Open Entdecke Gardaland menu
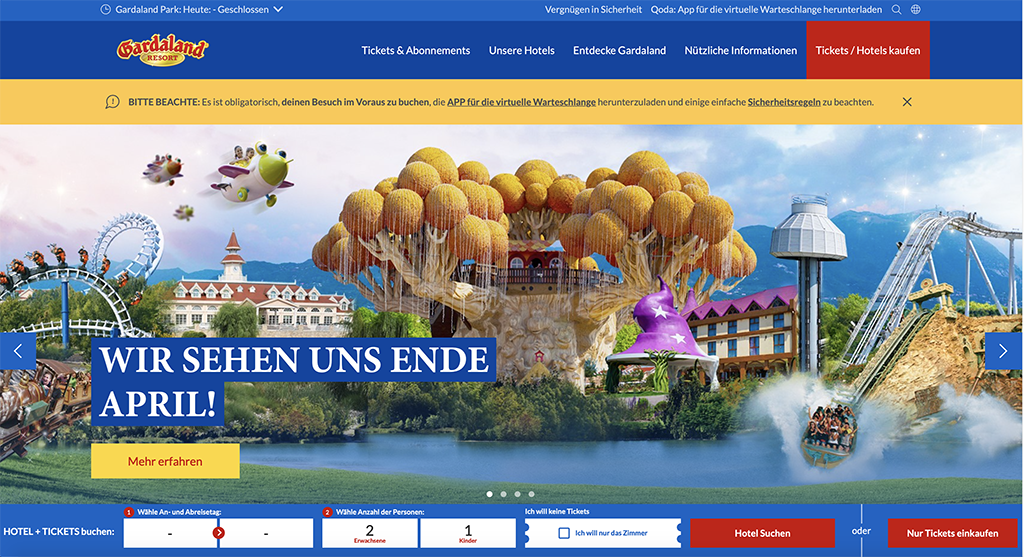The width and height of the screenshot is (1024, 557). coord(620,50)
